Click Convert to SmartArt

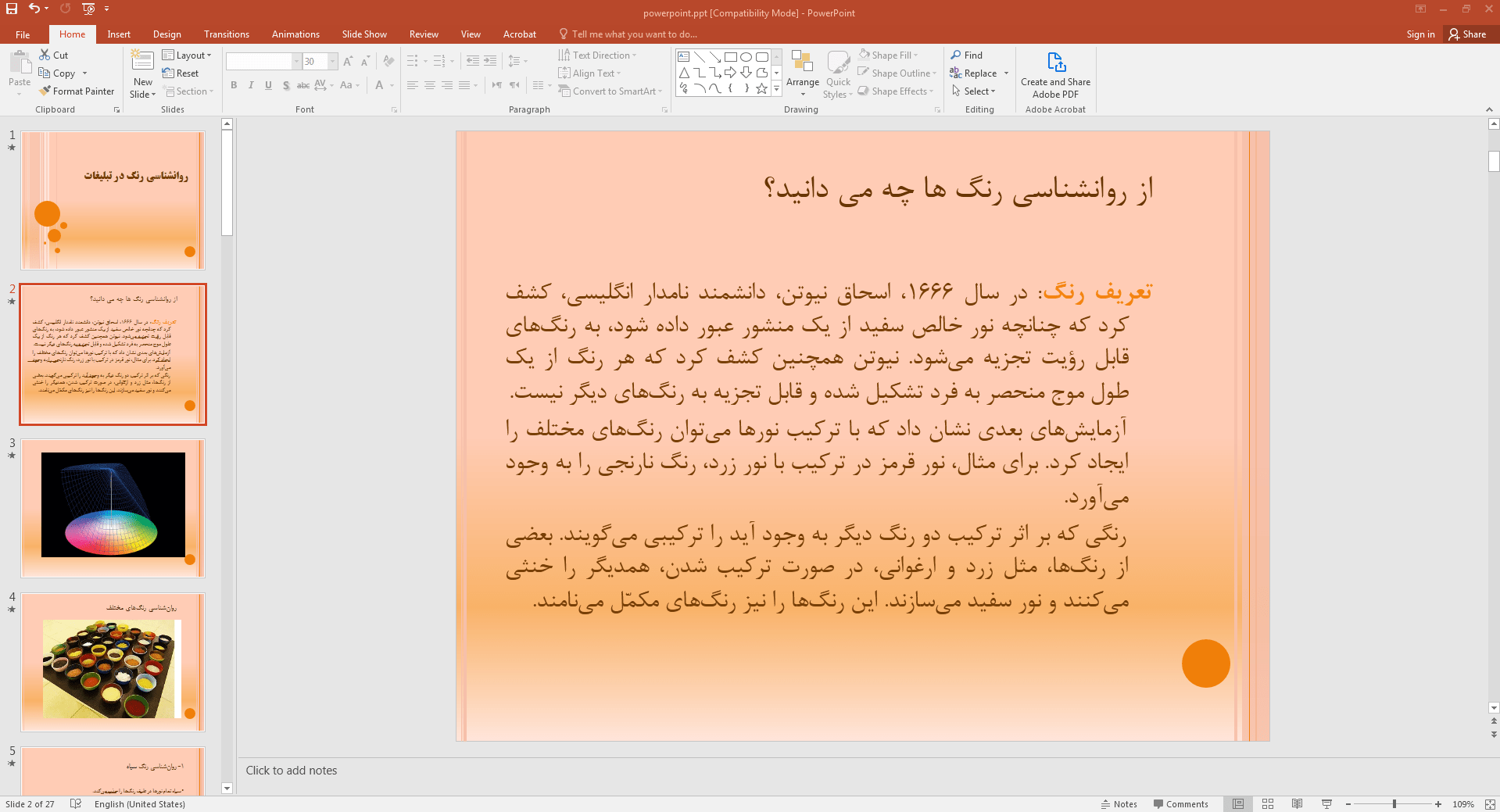tap(610, 91)
